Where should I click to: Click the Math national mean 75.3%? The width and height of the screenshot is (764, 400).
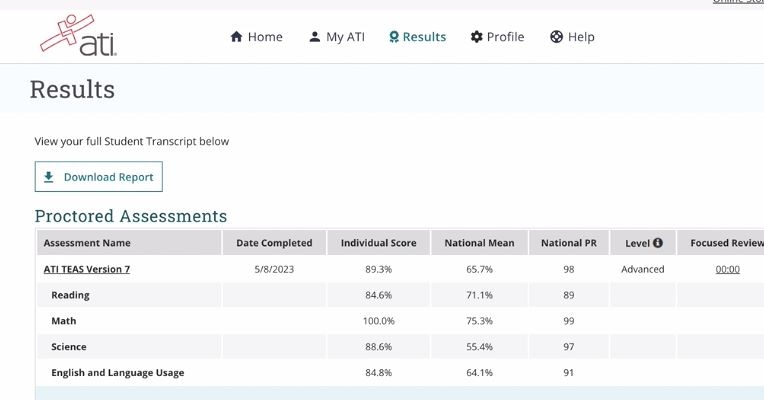(x=479, y=321)
